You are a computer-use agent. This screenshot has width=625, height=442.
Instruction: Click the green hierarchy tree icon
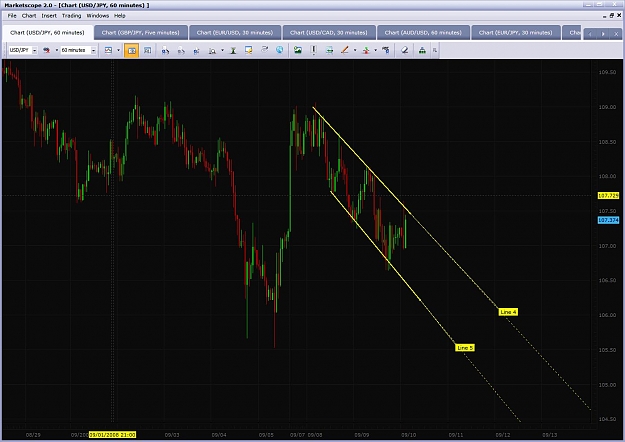click(x=422, y=51)
